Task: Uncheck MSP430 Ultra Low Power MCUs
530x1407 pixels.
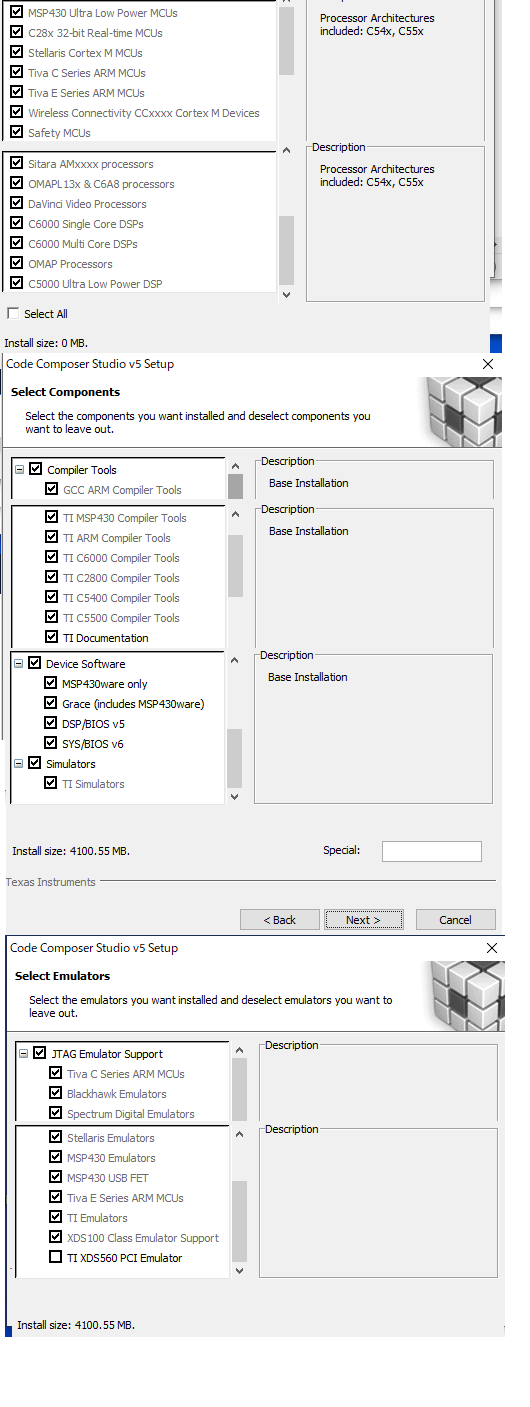Action: point(16,13)
